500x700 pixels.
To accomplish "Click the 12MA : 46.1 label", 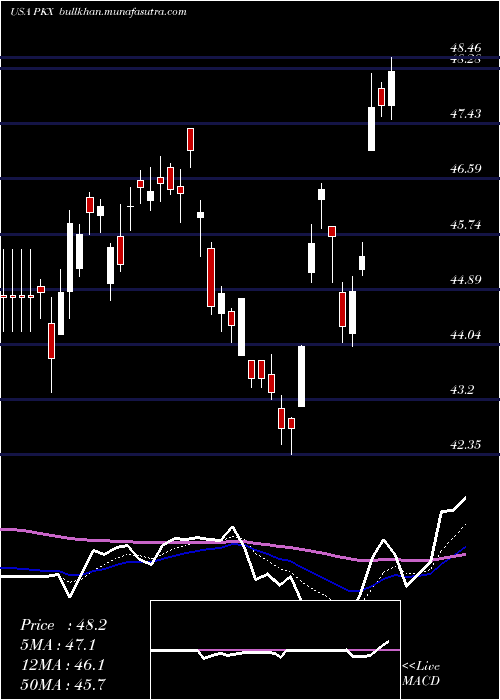I will (x=62, y=665).
